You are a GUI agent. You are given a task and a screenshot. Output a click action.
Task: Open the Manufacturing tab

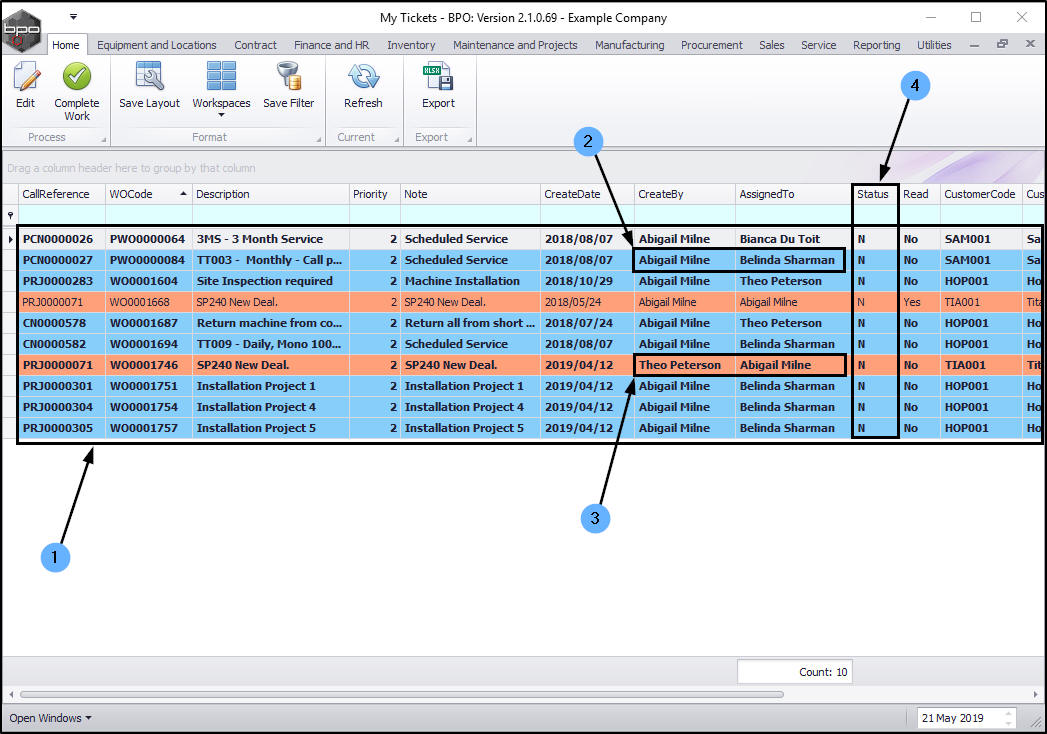[630, 45]
